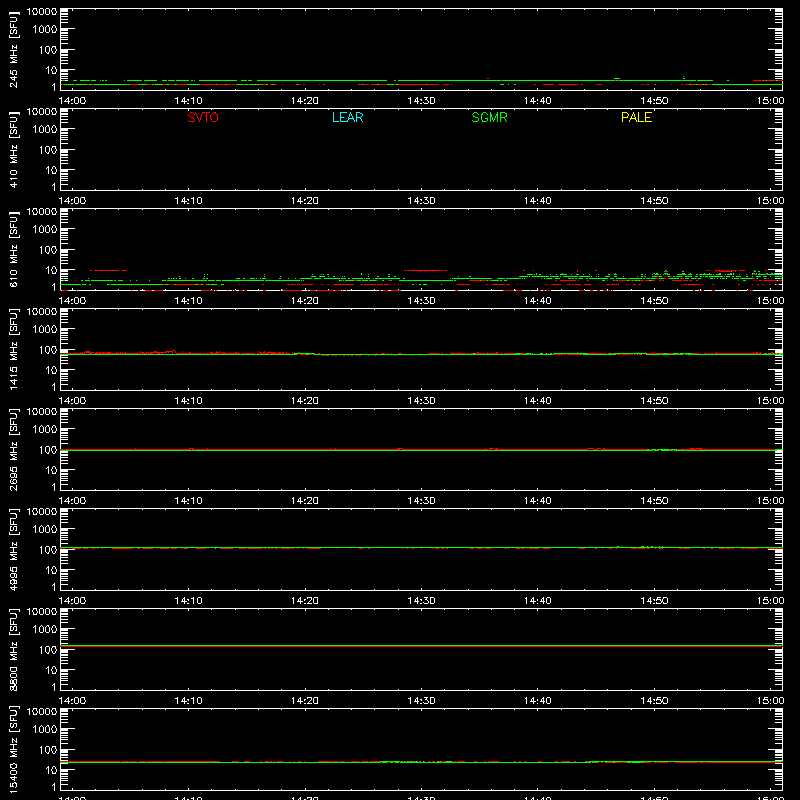Click the 1000 tick on the 4995 MHz axis

[45, 530]
